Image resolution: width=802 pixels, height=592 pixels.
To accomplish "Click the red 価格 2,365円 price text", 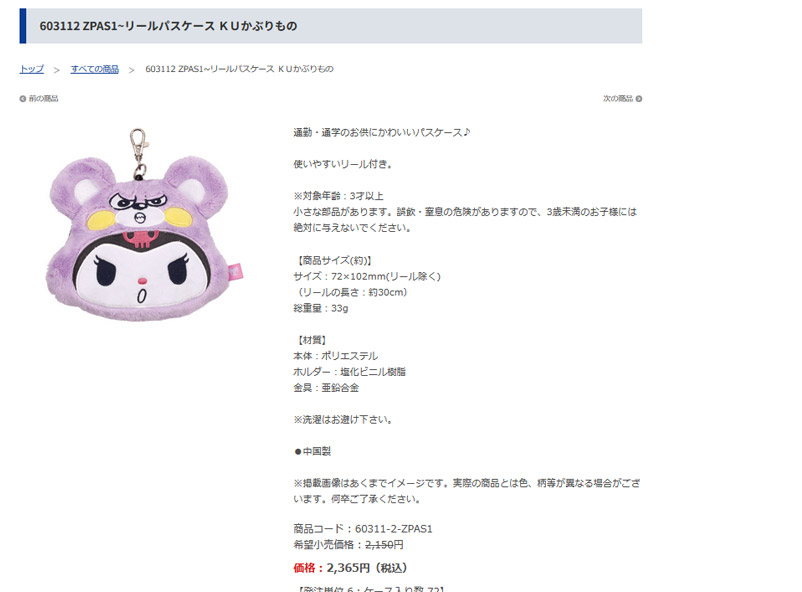I will (x=350, y=568).
